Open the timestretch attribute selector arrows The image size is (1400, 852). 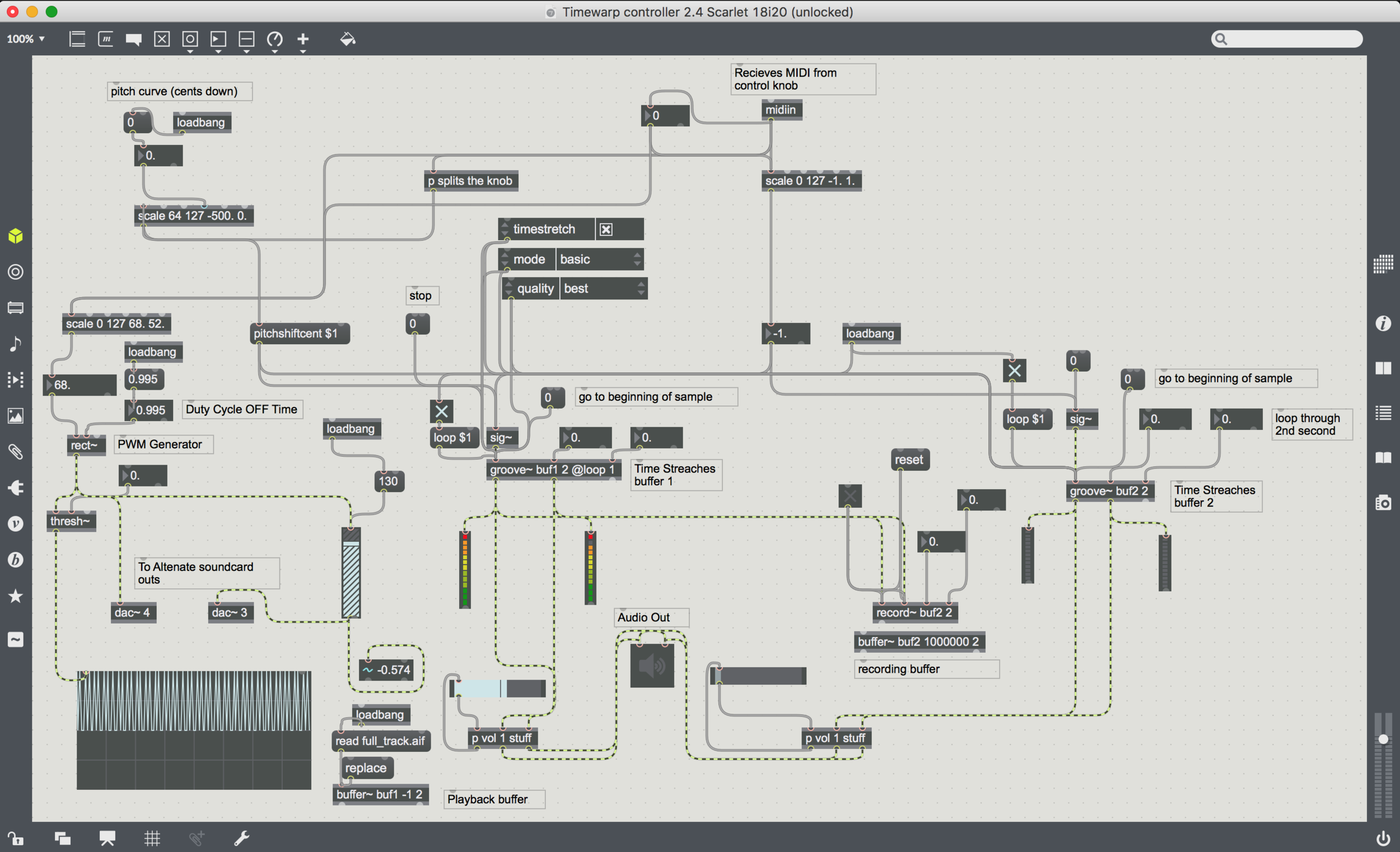pyautogui.click(x=505, y=230)
